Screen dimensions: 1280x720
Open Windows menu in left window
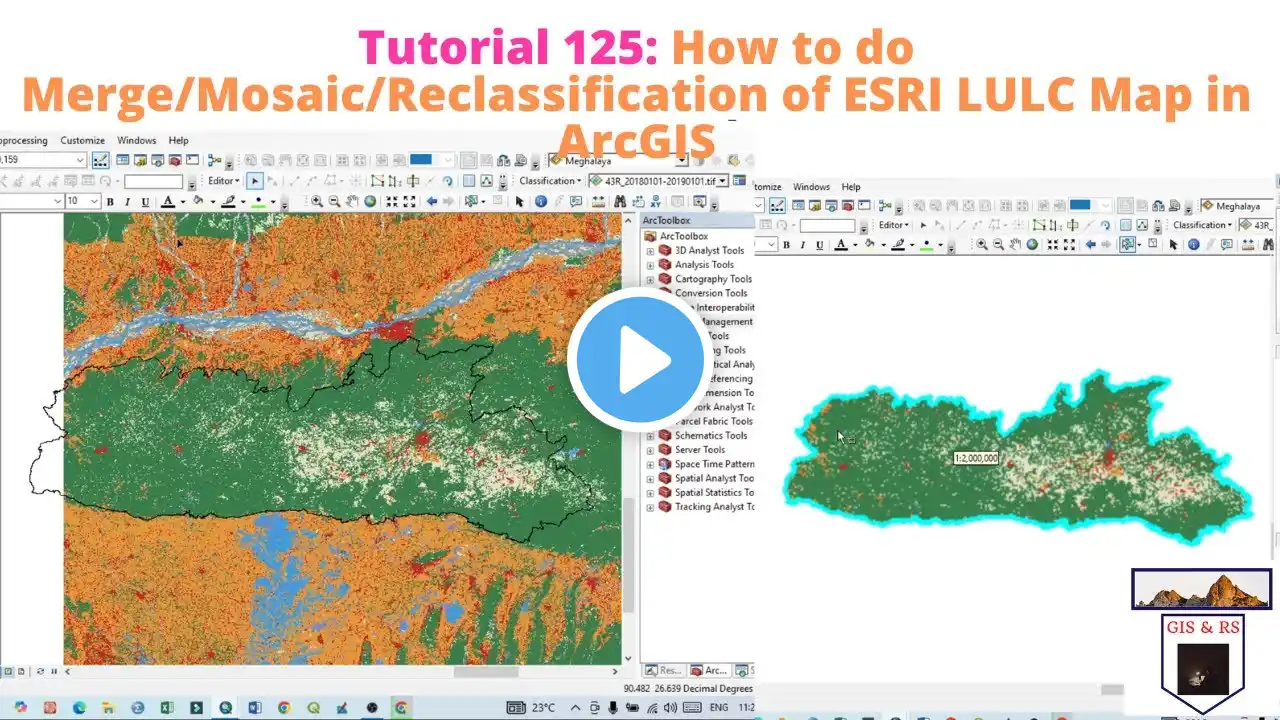[137, 140]
